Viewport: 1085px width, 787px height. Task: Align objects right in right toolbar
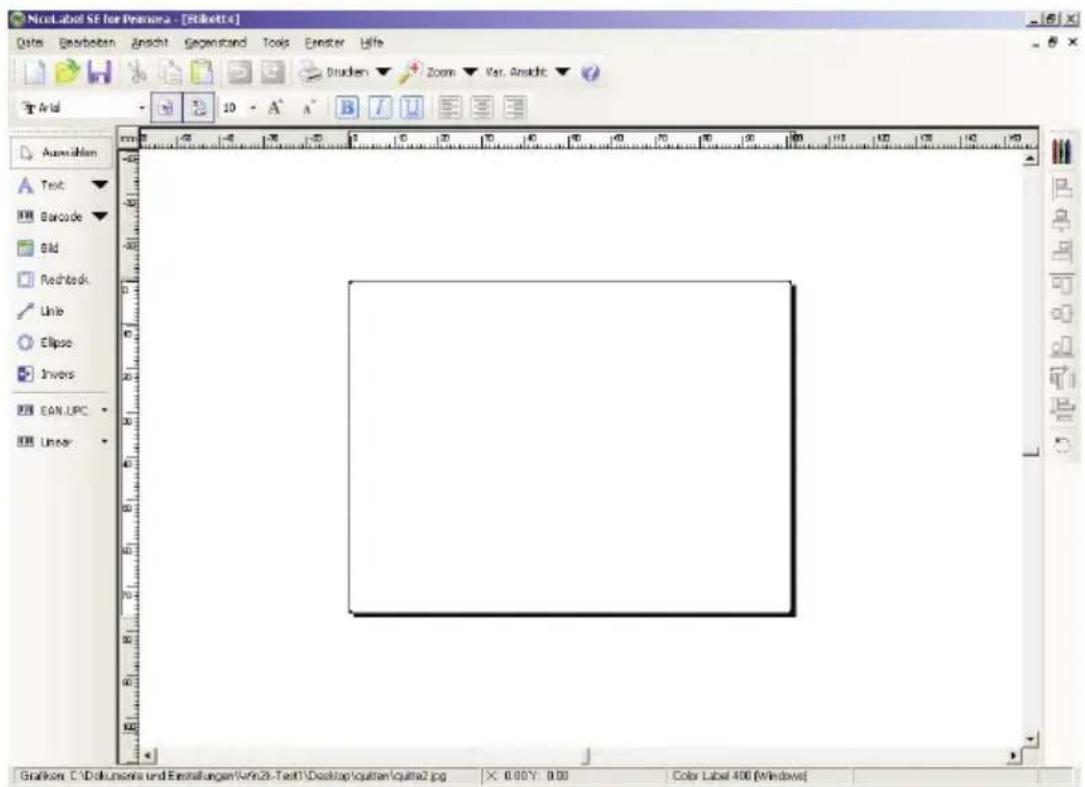click(1061, 251)
